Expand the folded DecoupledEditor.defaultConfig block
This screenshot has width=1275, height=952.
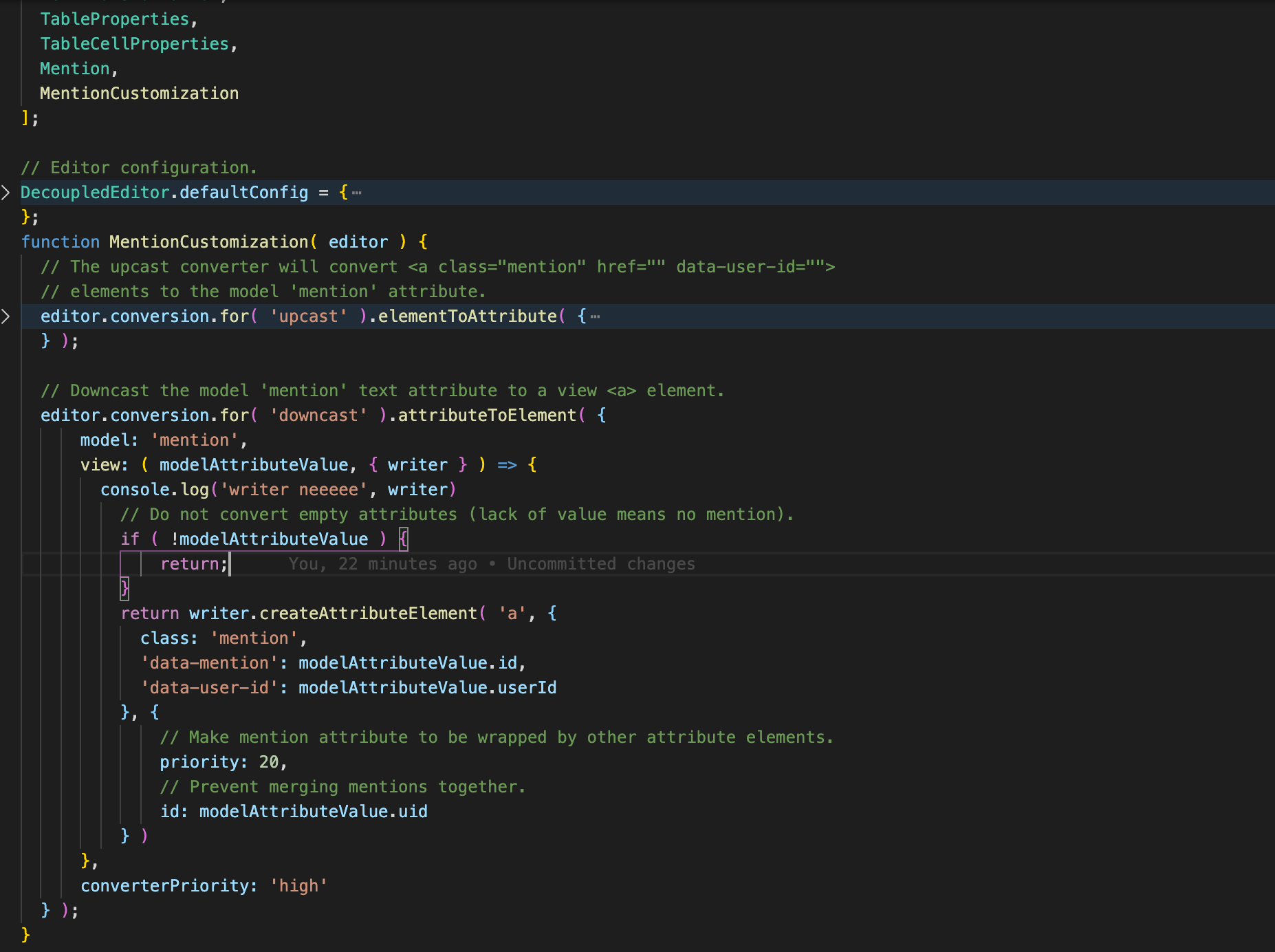click(x=6, y=193)
